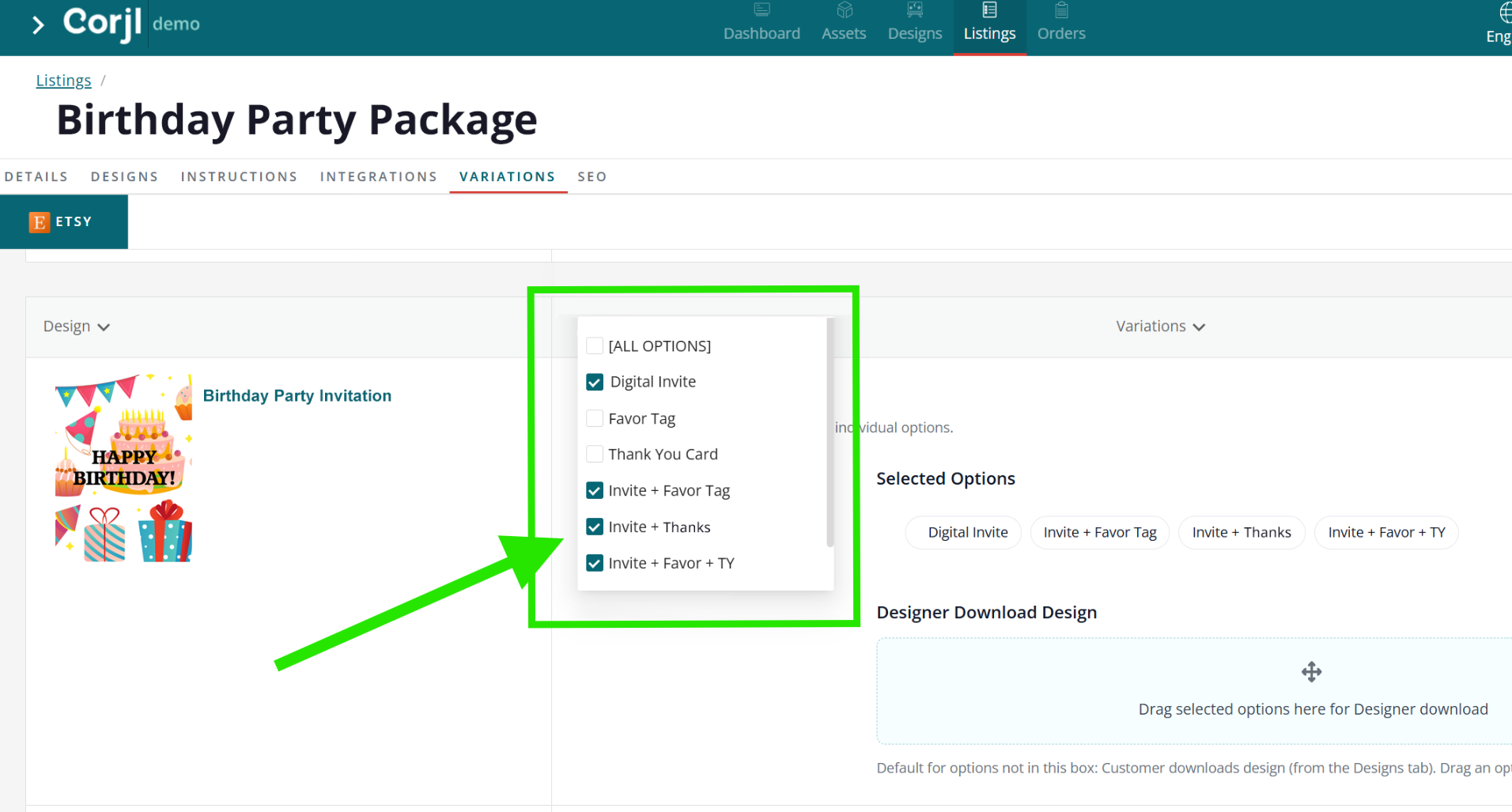Click the globe language icon

click(x=1505, y=13)
